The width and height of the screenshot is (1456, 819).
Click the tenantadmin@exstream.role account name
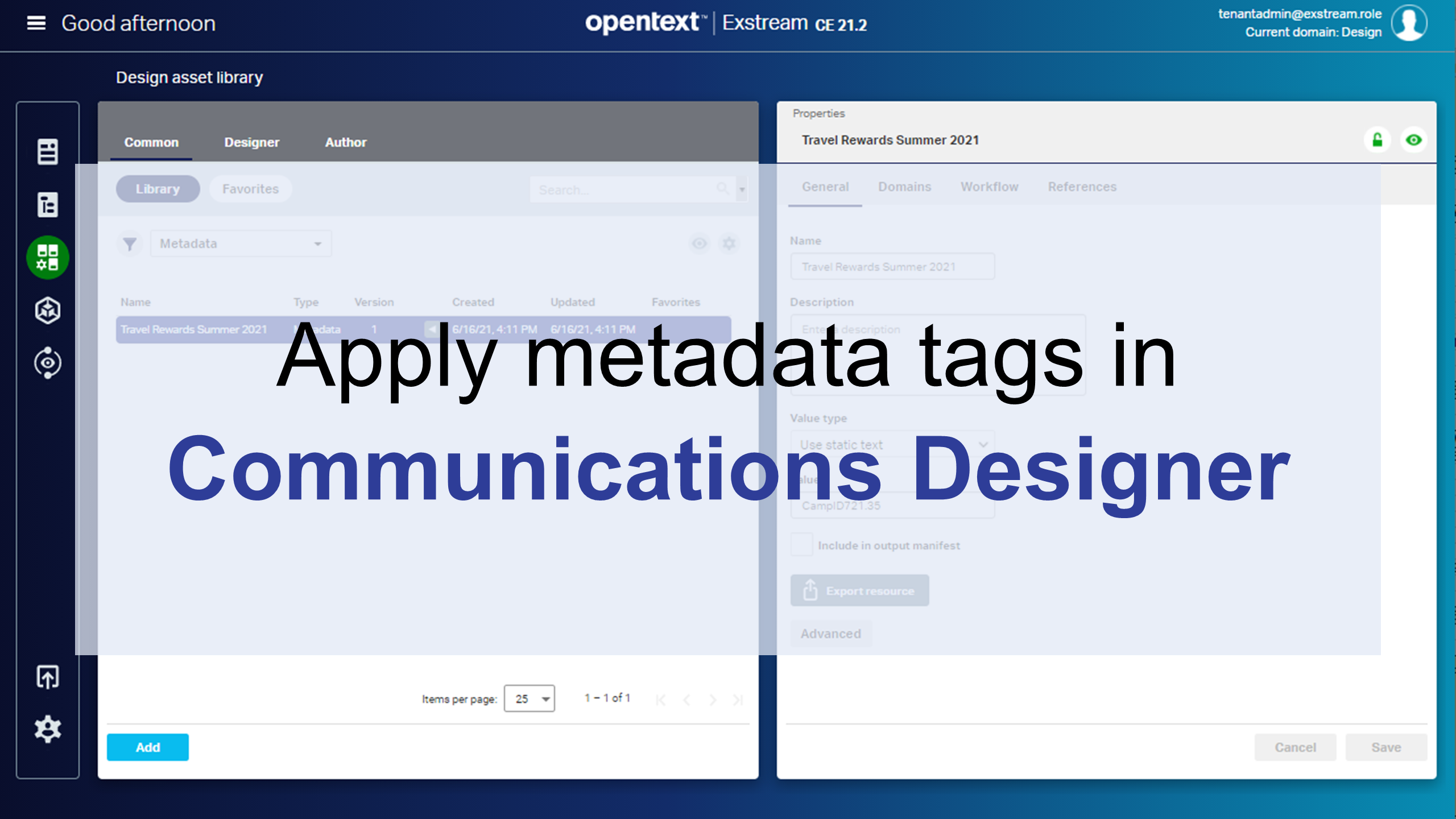(1300, 14)
